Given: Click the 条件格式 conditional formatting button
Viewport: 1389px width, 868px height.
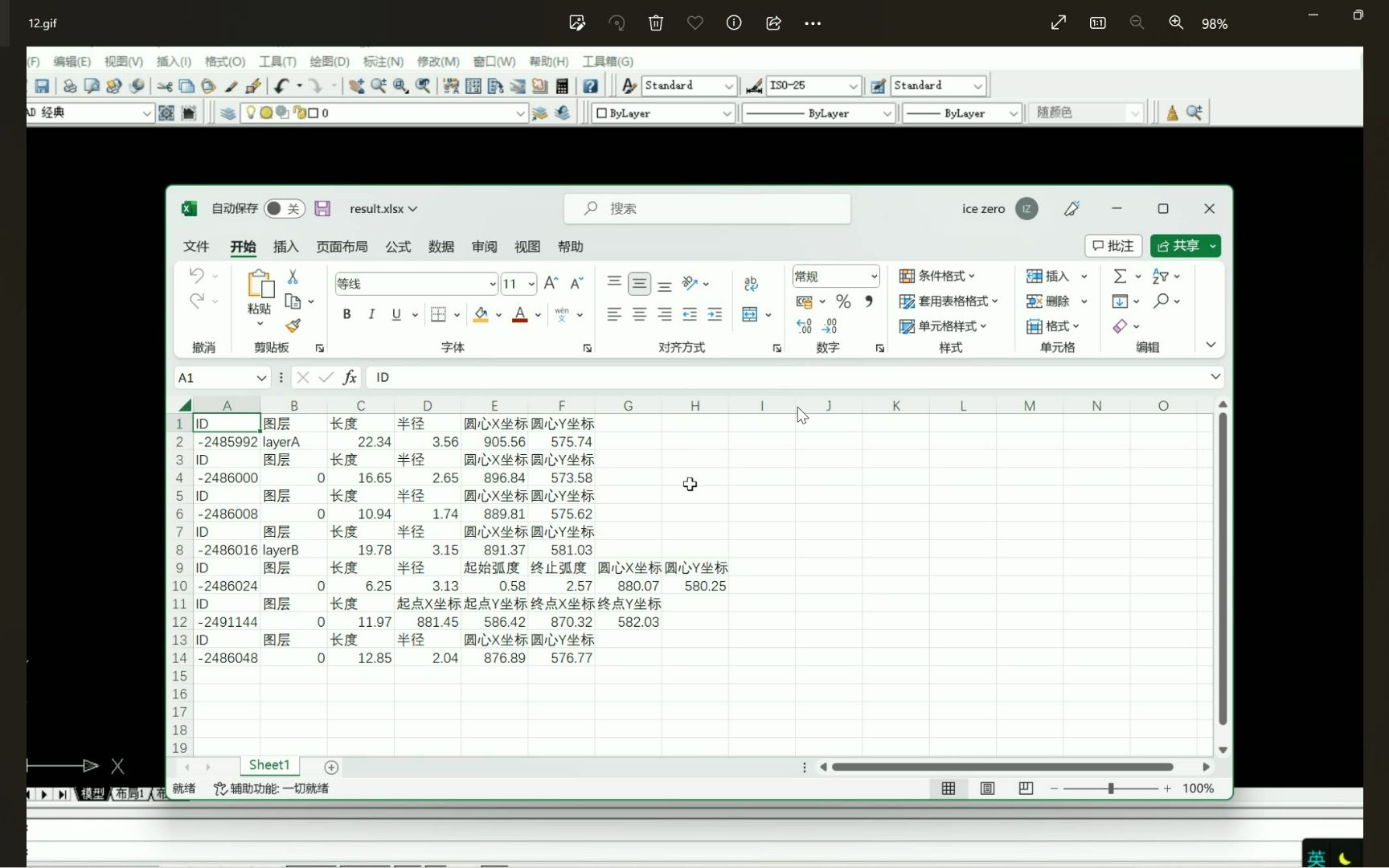Looking at the screenshot, I should [x=937, y=276].
